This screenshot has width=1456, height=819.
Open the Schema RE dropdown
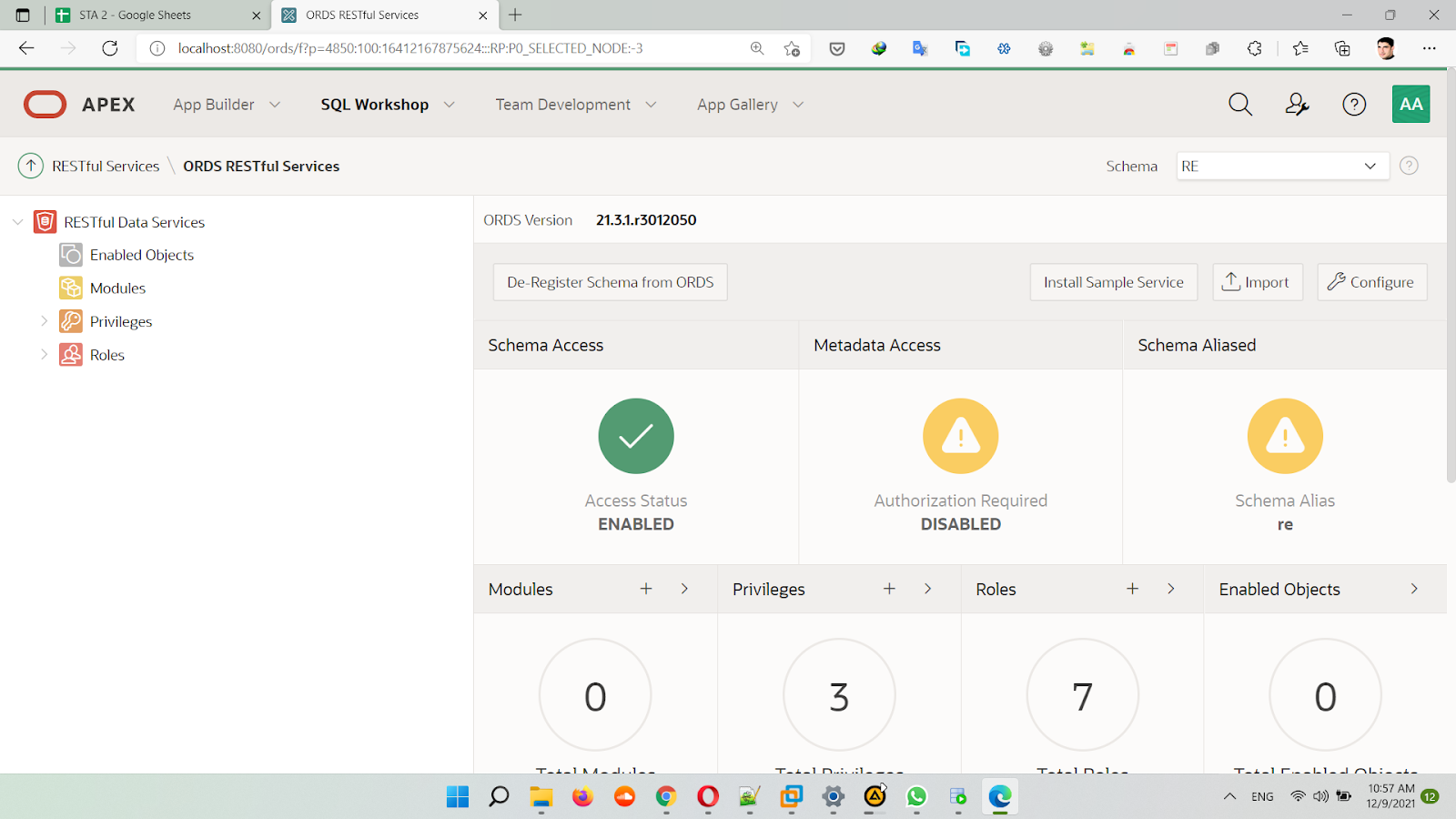point(1282,166)
